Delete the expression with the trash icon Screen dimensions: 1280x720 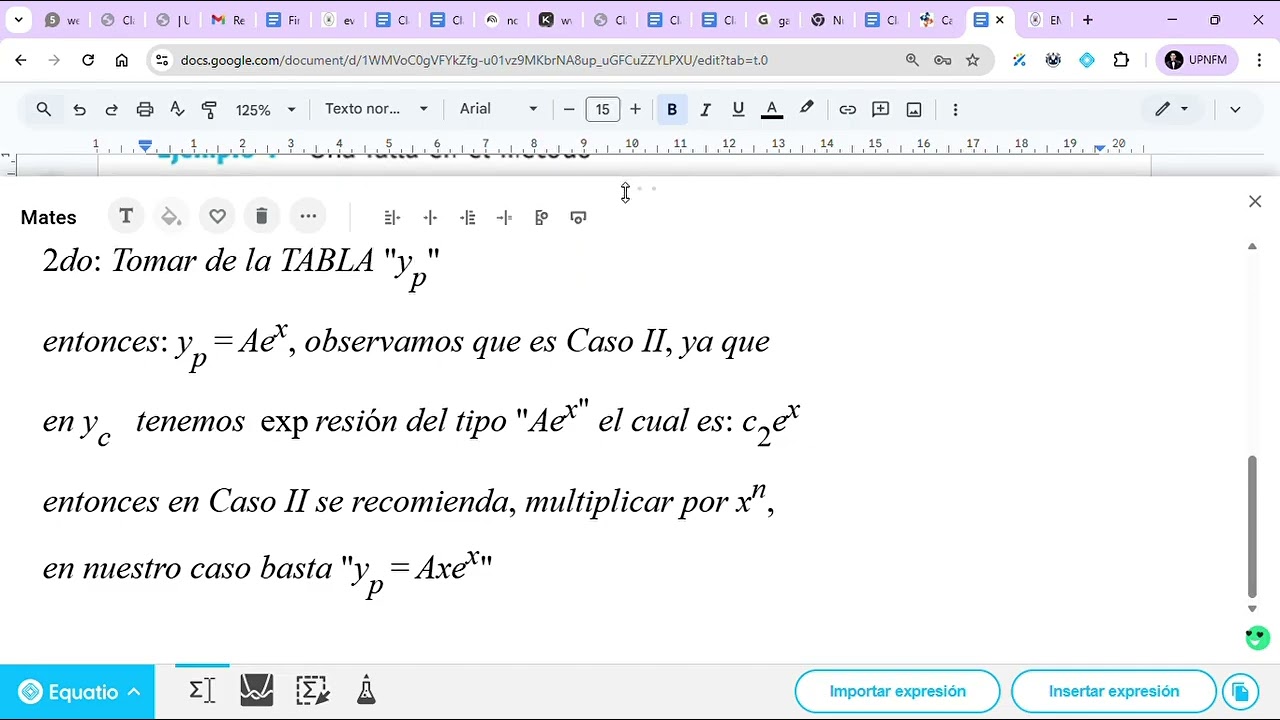(262, 217)
